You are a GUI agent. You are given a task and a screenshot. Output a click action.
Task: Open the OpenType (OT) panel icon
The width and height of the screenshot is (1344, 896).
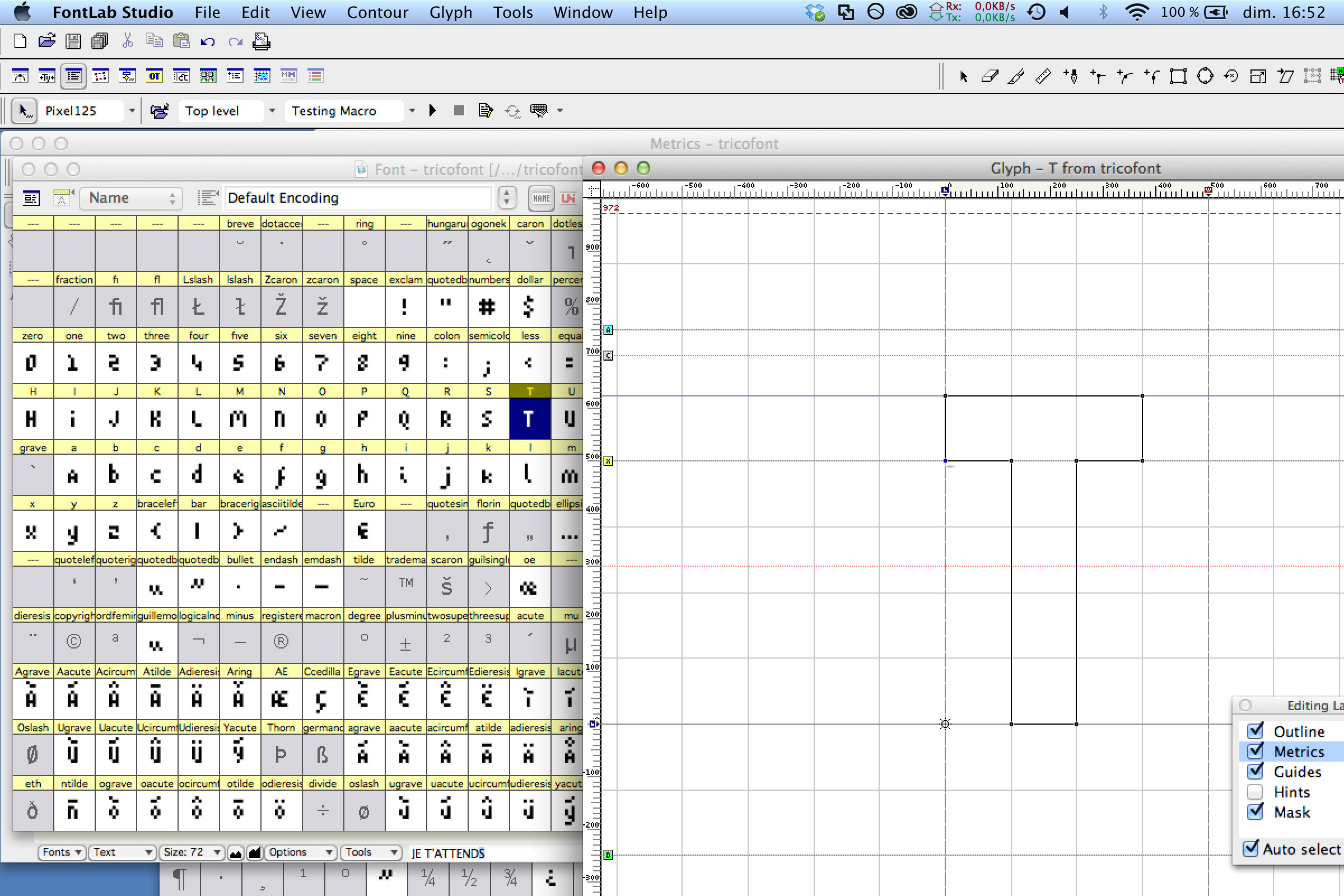(155, 76)
